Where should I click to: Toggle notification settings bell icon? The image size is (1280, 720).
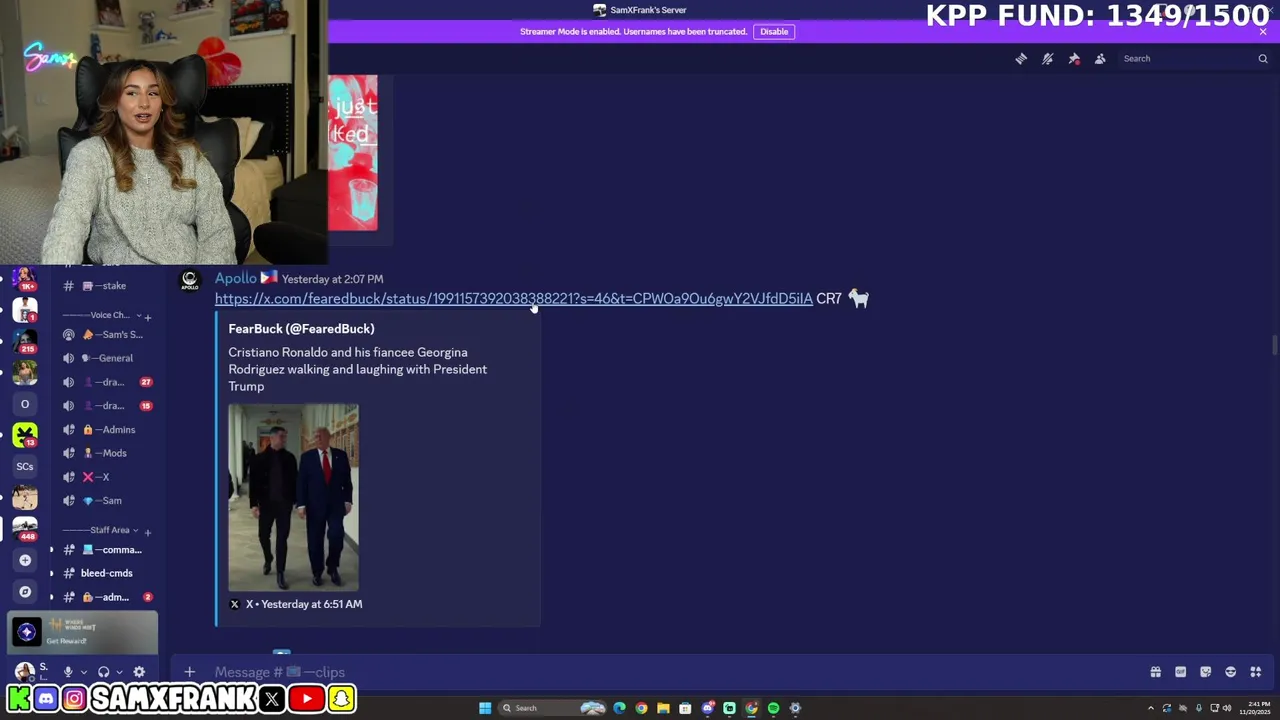coord(1047,59)
